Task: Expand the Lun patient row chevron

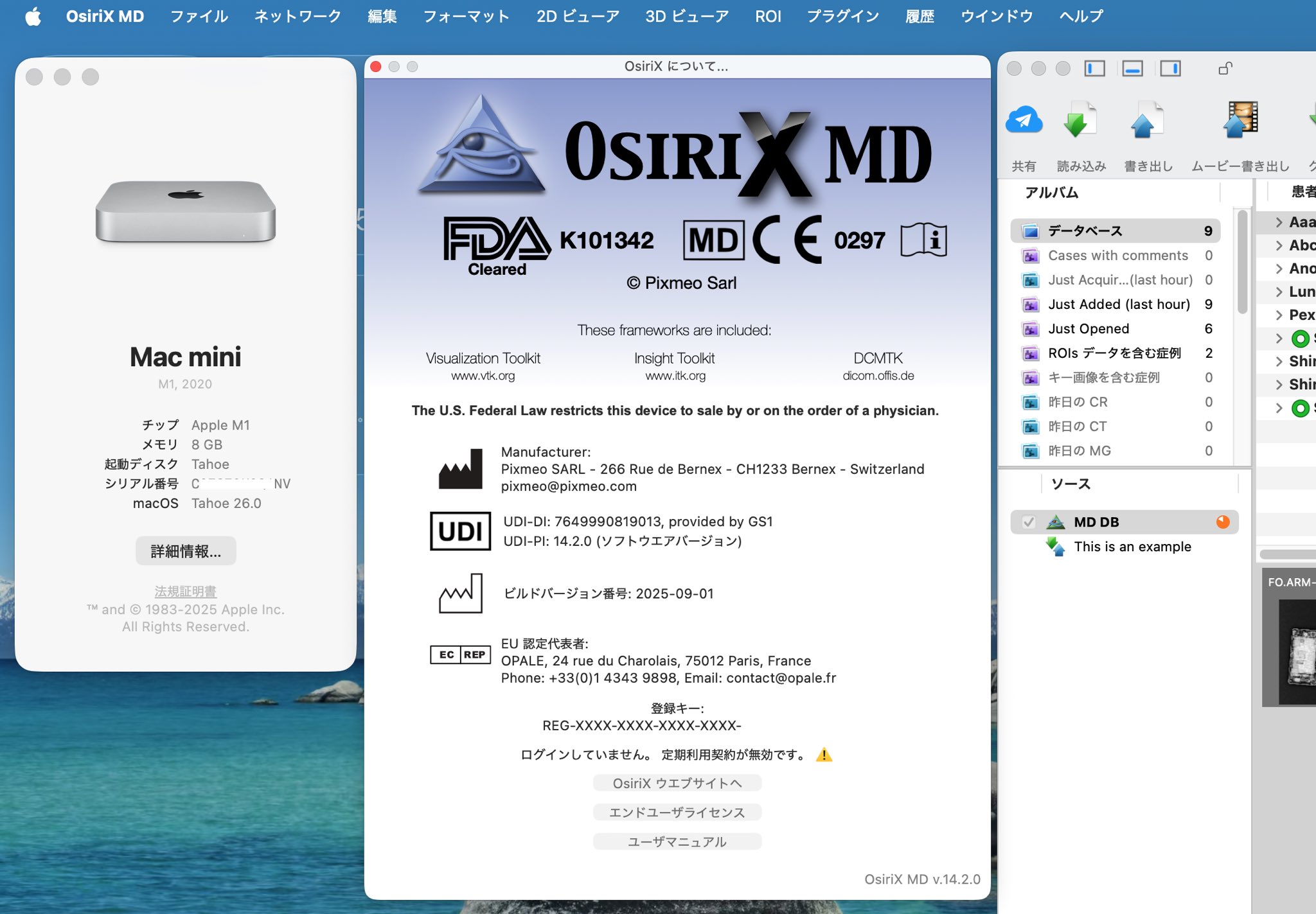Action: 1279,292
